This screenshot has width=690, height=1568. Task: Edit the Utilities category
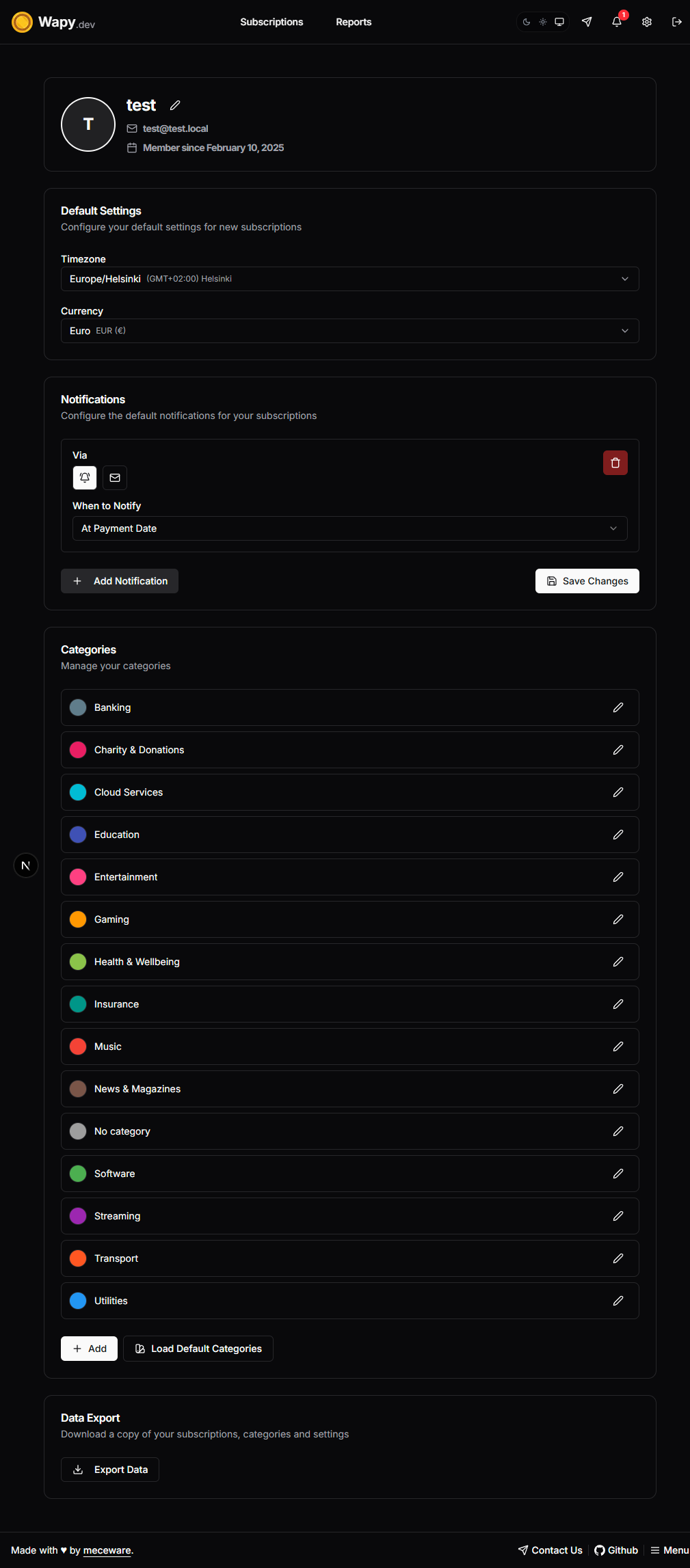point(618,1301)
